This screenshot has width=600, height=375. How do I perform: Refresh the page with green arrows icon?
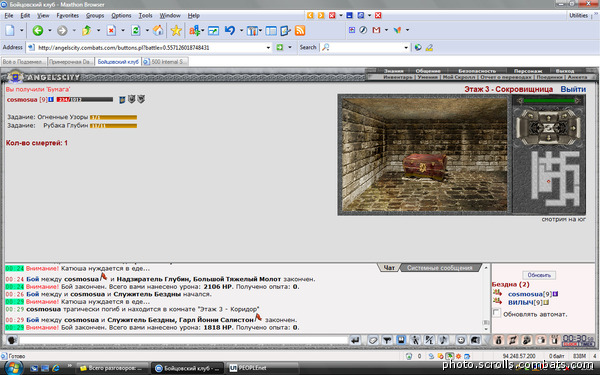[x=135, y=30]
